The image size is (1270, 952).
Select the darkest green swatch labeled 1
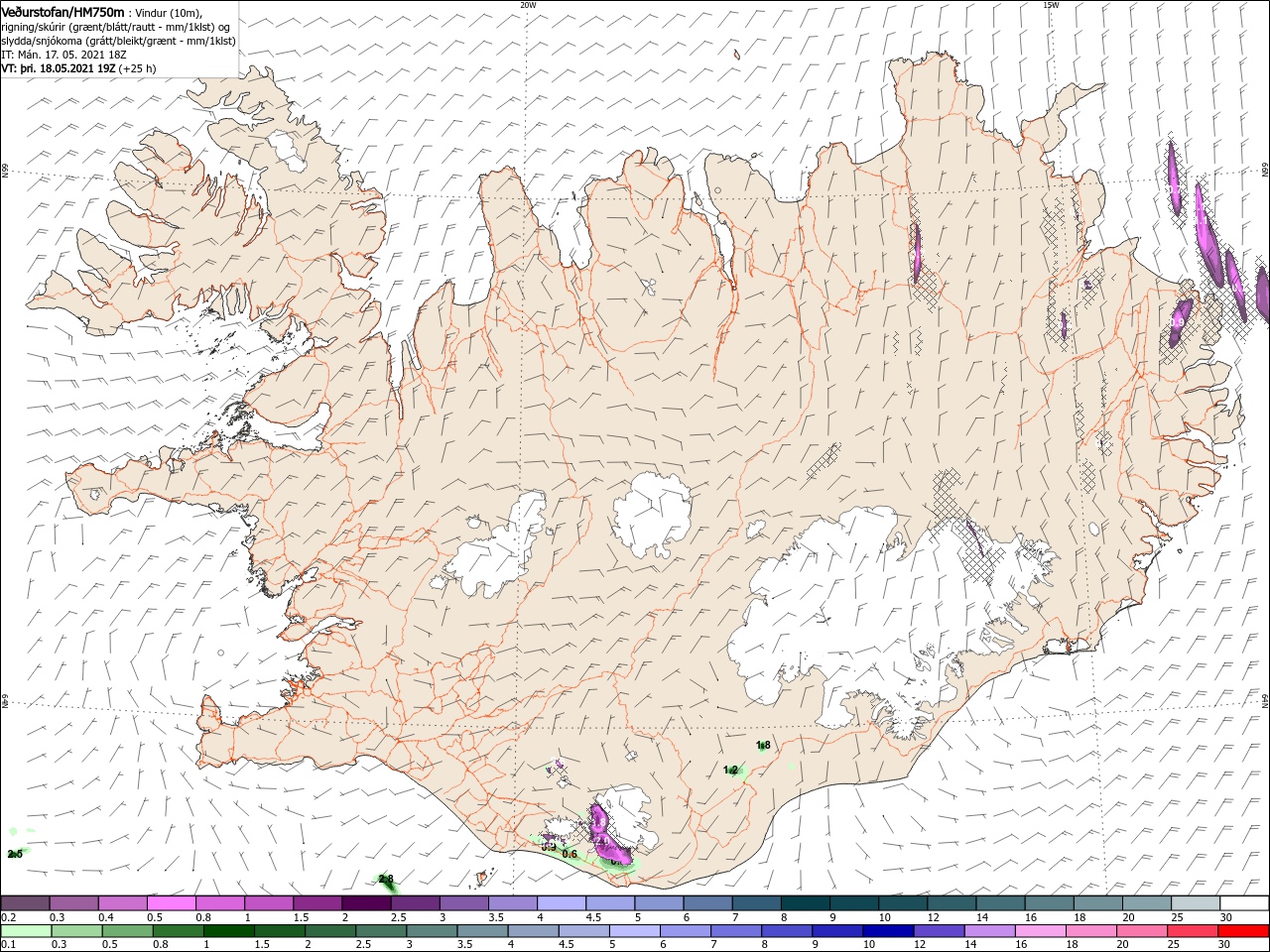click(x=229, y=931)
